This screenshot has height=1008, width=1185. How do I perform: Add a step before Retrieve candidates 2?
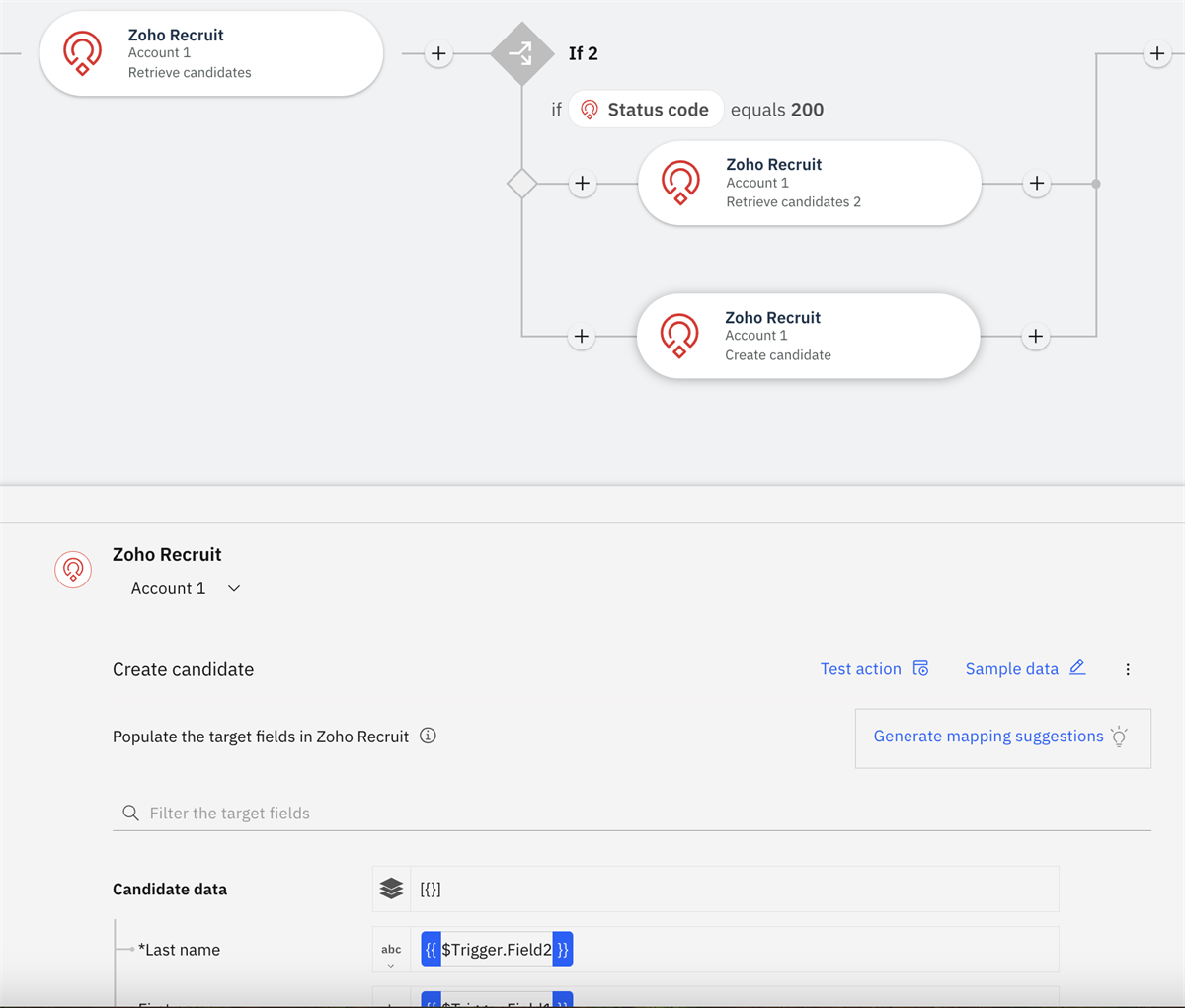coord(583,183)
